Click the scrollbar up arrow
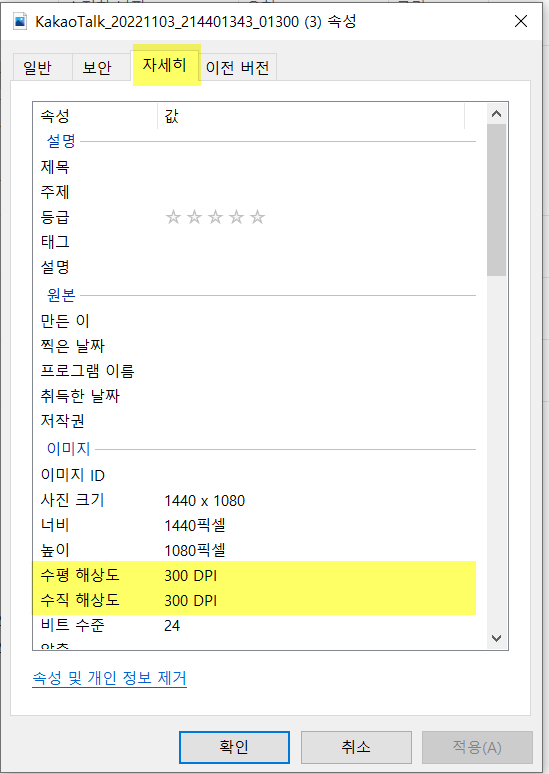Viewport: 549px width, 774px height. coord(497,114)
